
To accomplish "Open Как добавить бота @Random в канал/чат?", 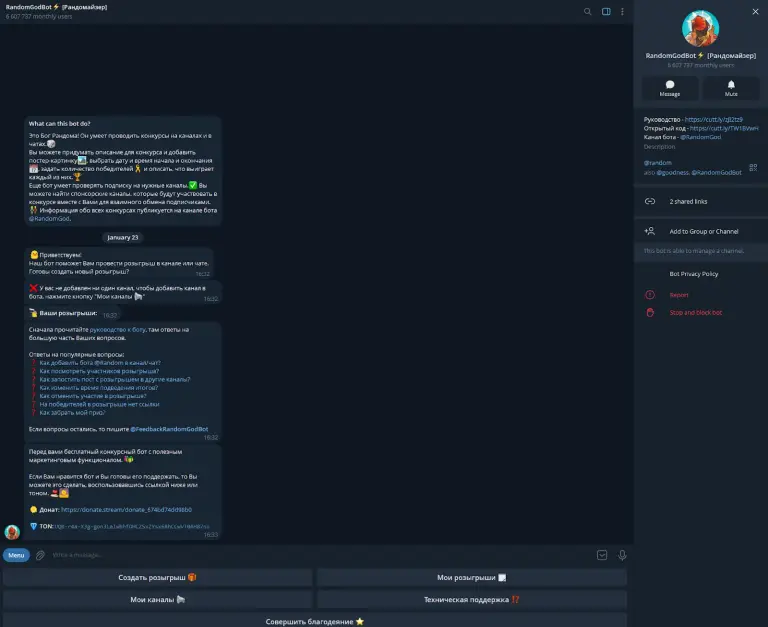I will click(x=100, y=363).
